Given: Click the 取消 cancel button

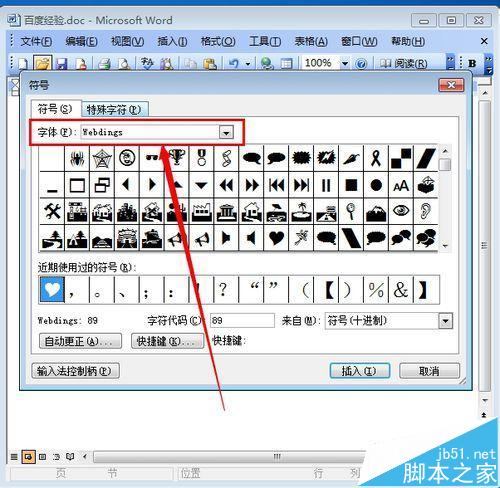Looking at the screenshot, I should click(429, 371).
